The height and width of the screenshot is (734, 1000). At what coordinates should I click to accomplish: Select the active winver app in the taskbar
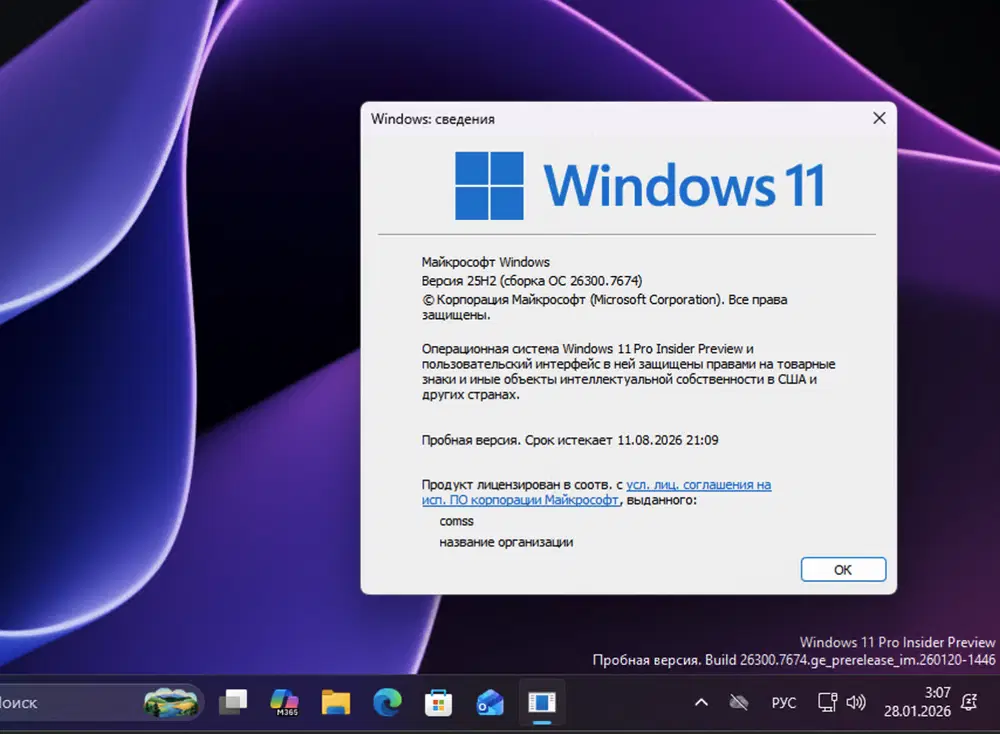[540, 702]
